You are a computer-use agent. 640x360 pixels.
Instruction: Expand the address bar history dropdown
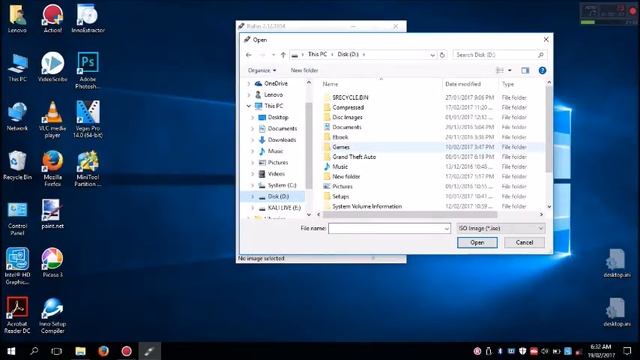(433, 55)
